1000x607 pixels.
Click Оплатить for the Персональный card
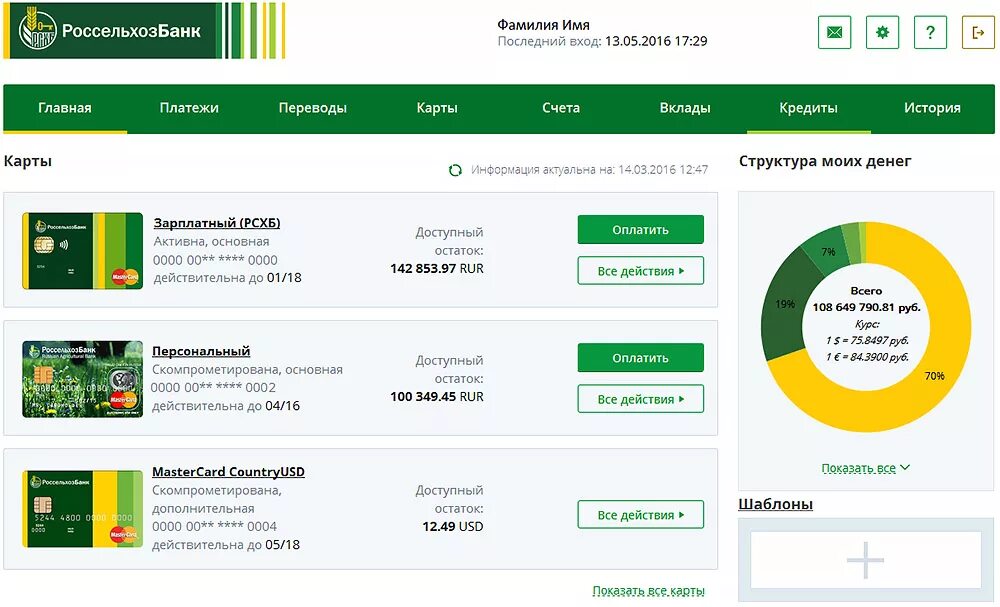pos(640,358)
